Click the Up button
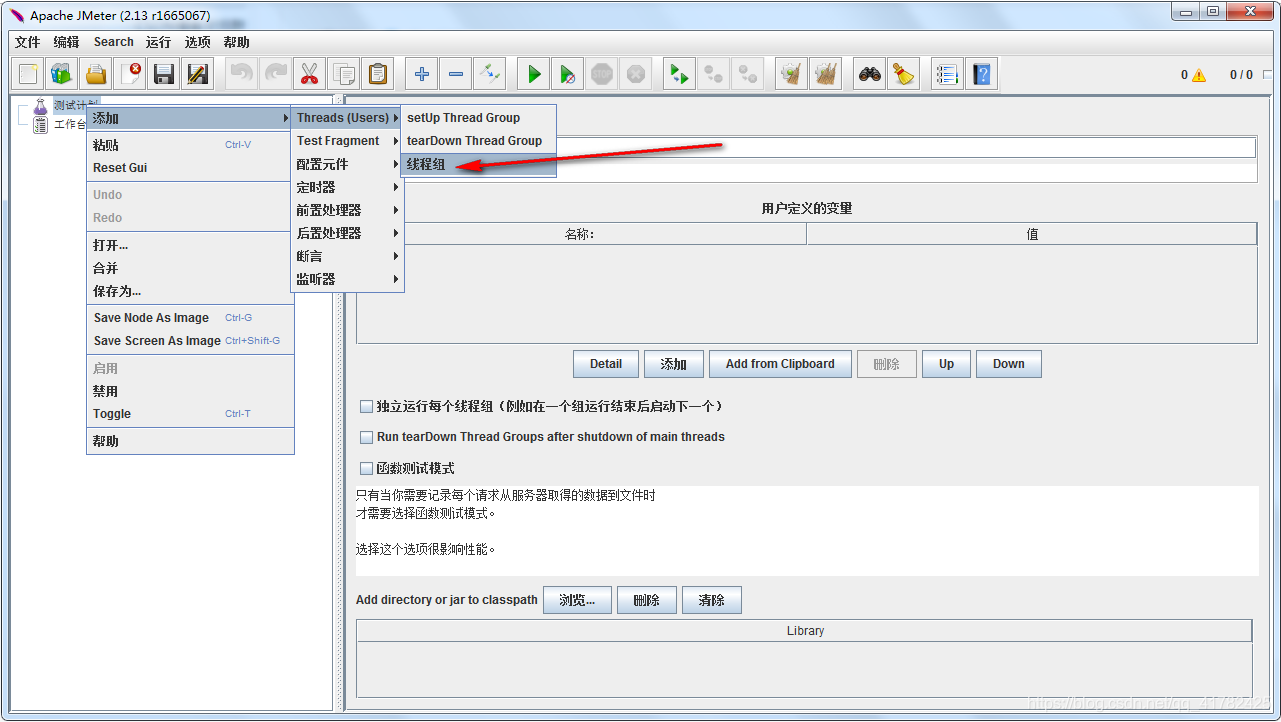The width and height of the screenshot is (1281, 722). click(946, 364)
